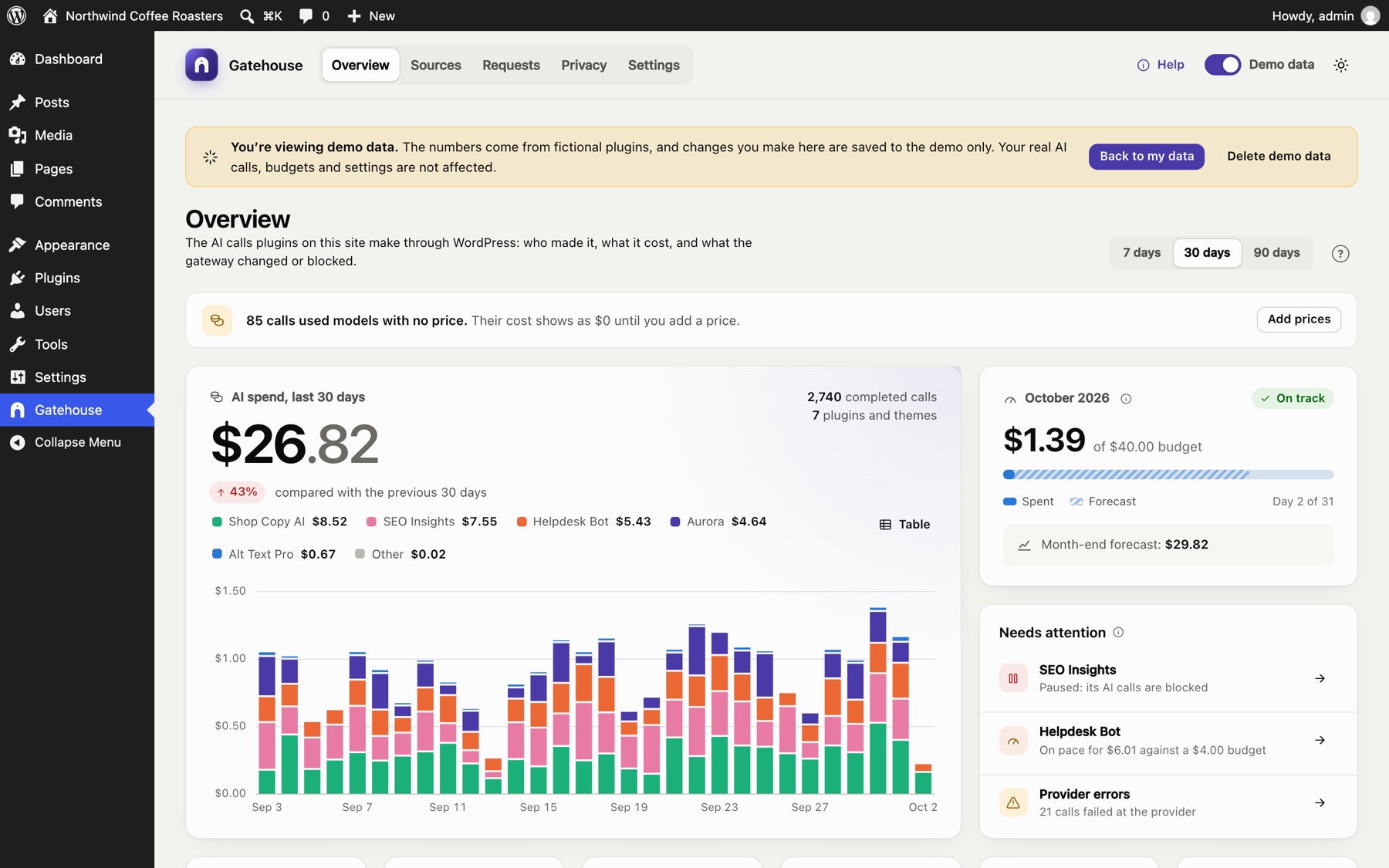Click the Help link
Viewport: 1389px width, 868px height.
1161,65
